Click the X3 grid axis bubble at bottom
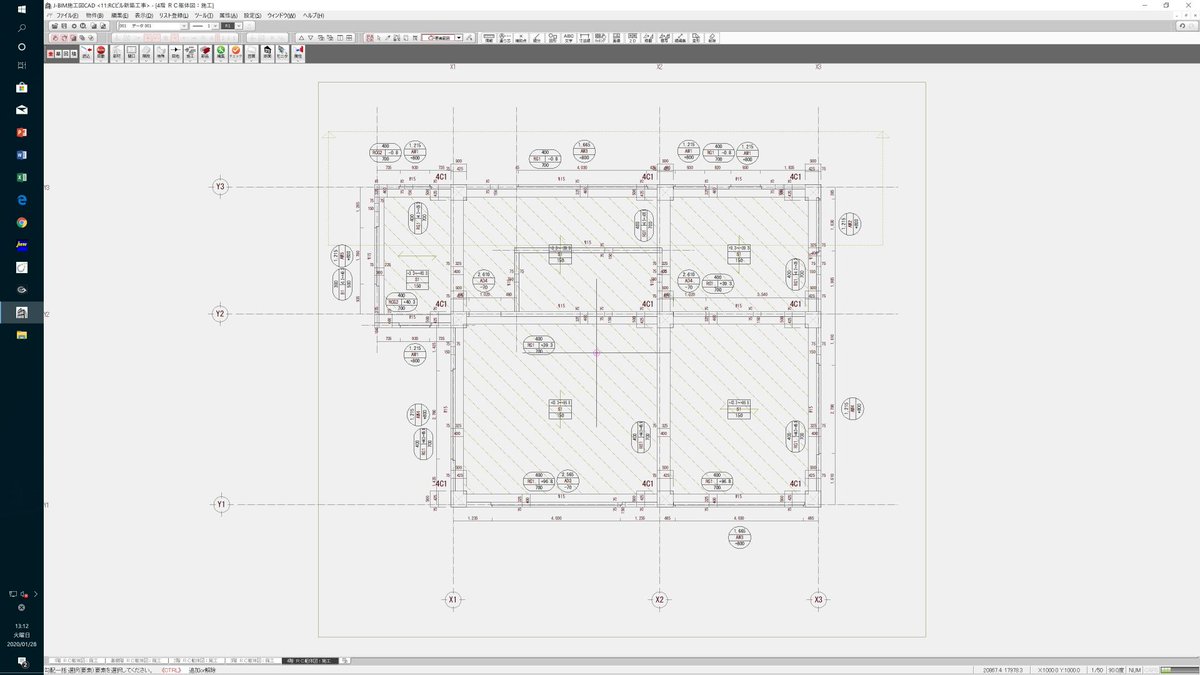Viewport: 1200px width, 675px height. click(818, 600)
